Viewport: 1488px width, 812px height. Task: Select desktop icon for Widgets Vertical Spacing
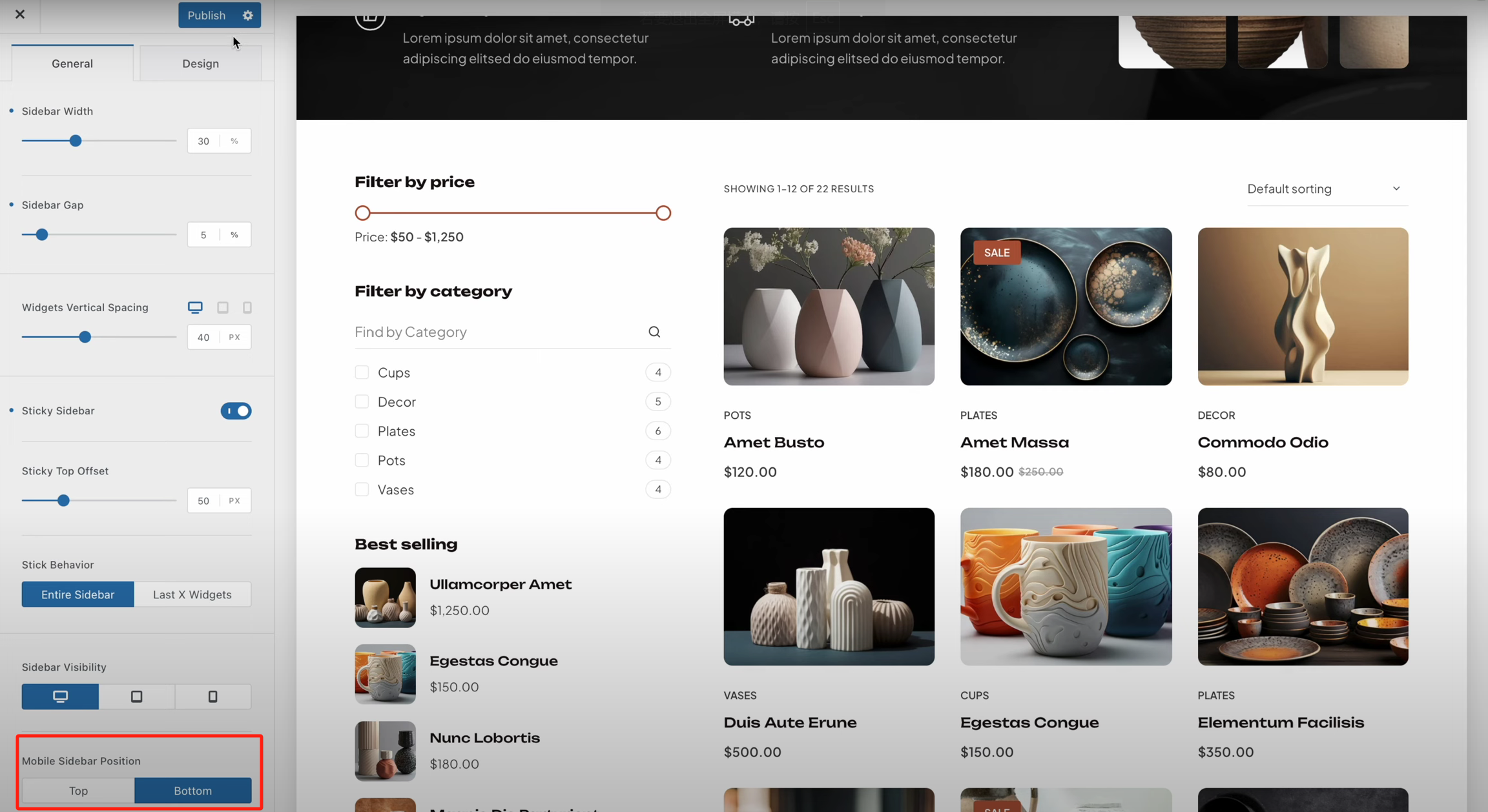[x=195, y=307]
